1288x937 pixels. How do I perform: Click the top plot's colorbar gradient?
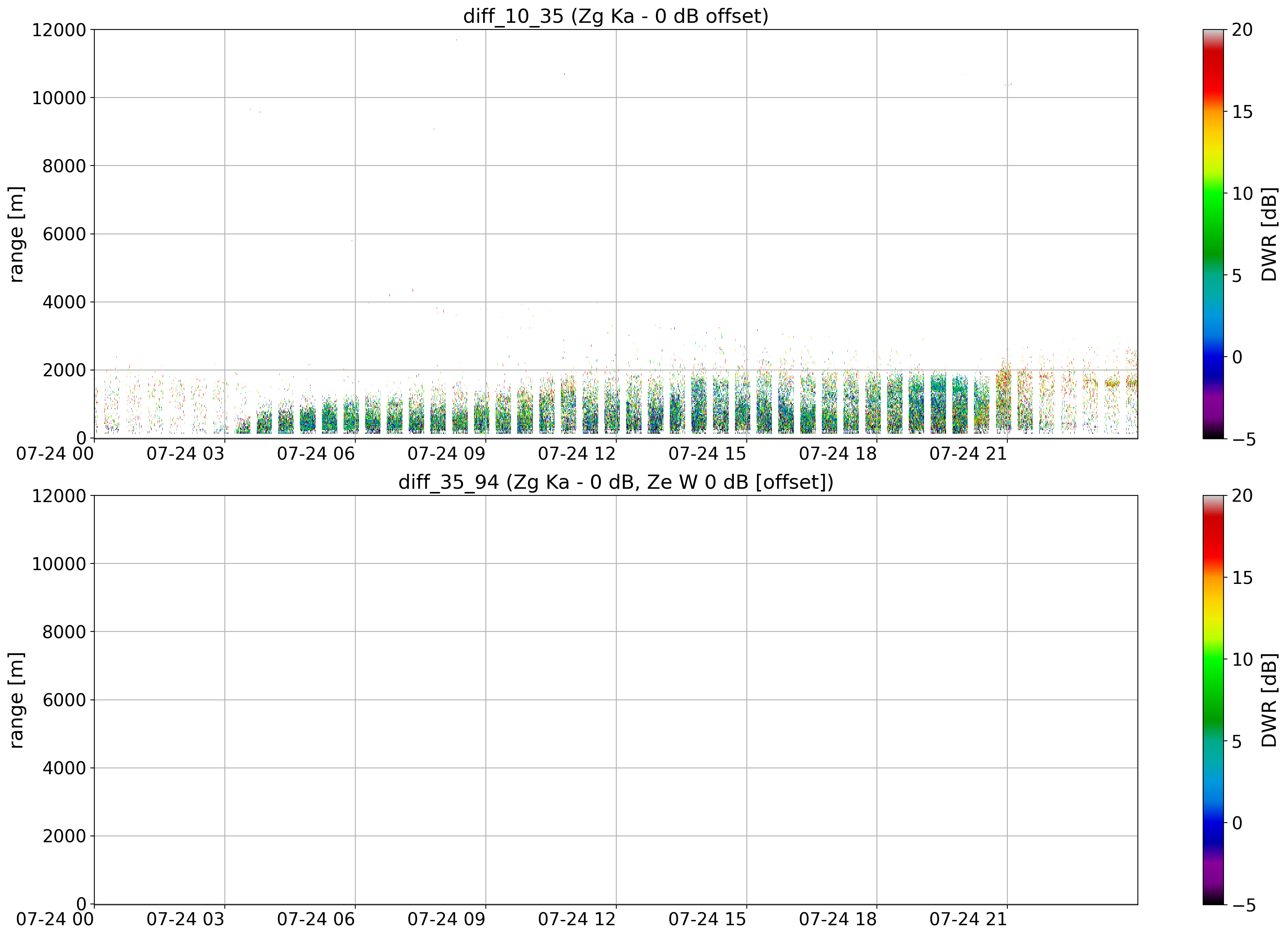[1213, 234]
